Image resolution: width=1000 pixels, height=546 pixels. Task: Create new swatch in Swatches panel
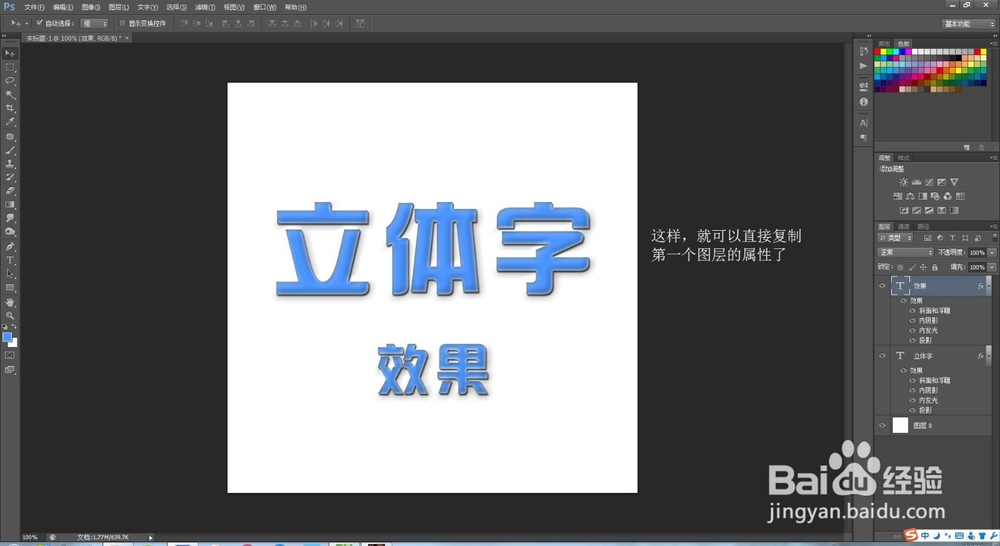[967, 147]
